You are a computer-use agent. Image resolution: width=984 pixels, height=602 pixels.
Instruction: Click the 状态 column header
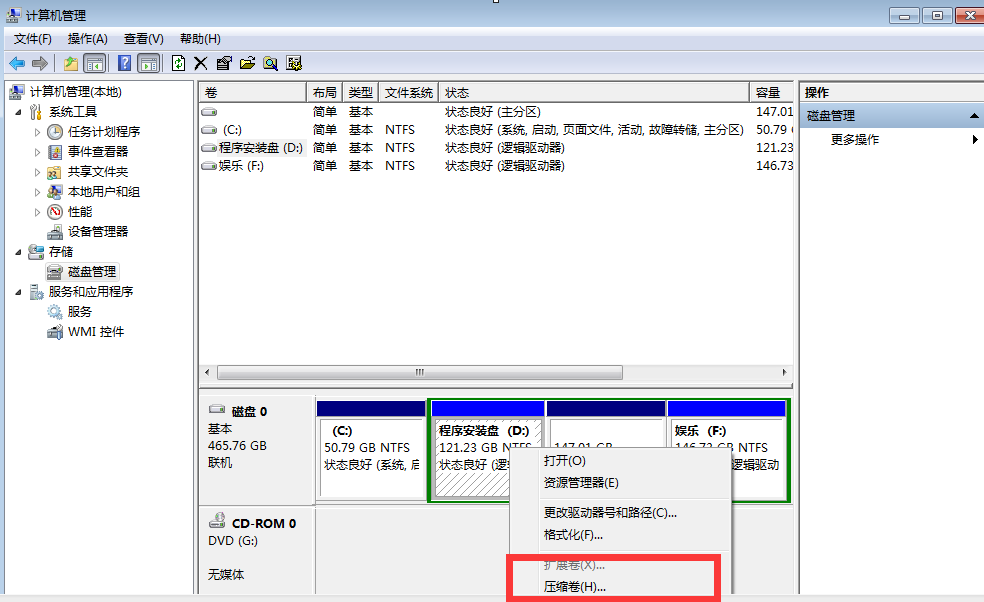594,92
